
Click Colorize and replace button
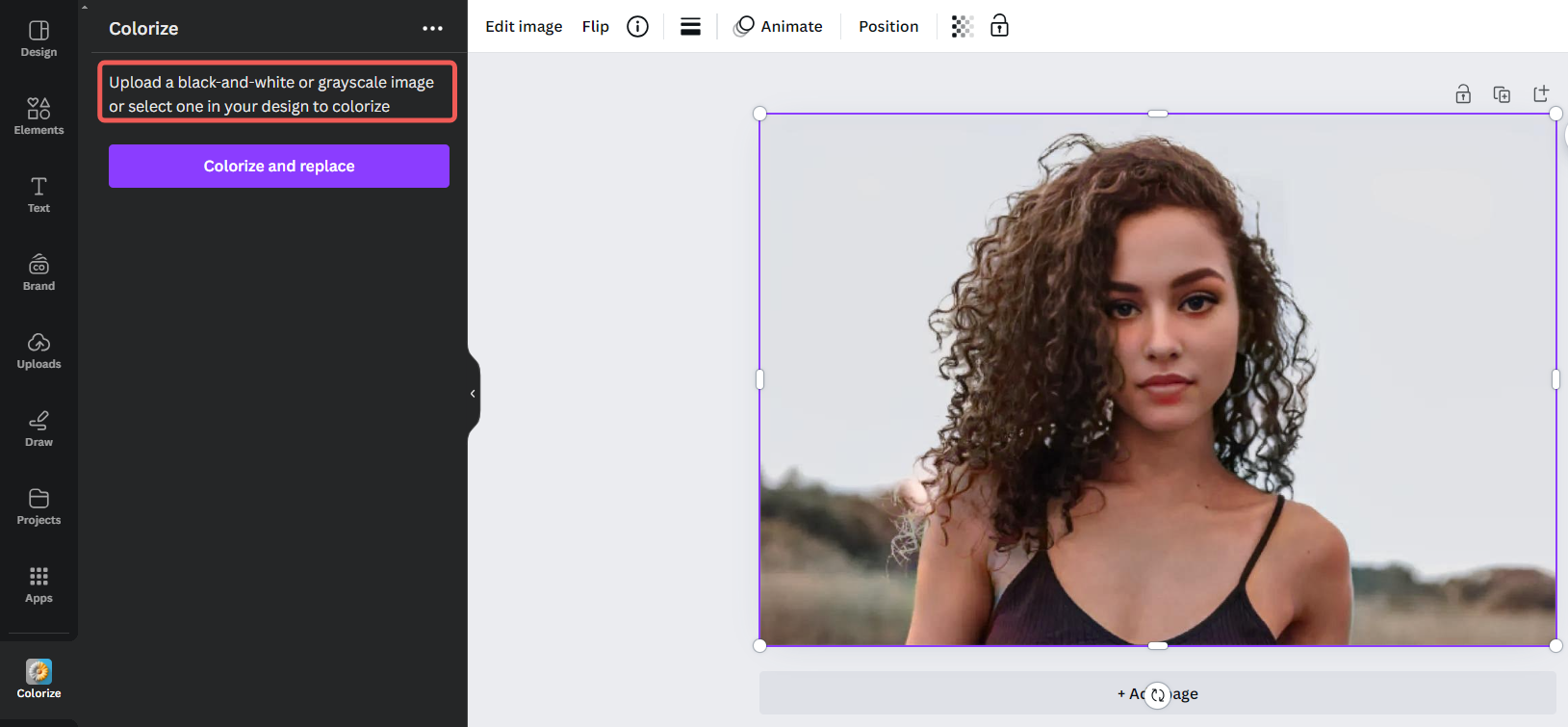pos(279,166)
